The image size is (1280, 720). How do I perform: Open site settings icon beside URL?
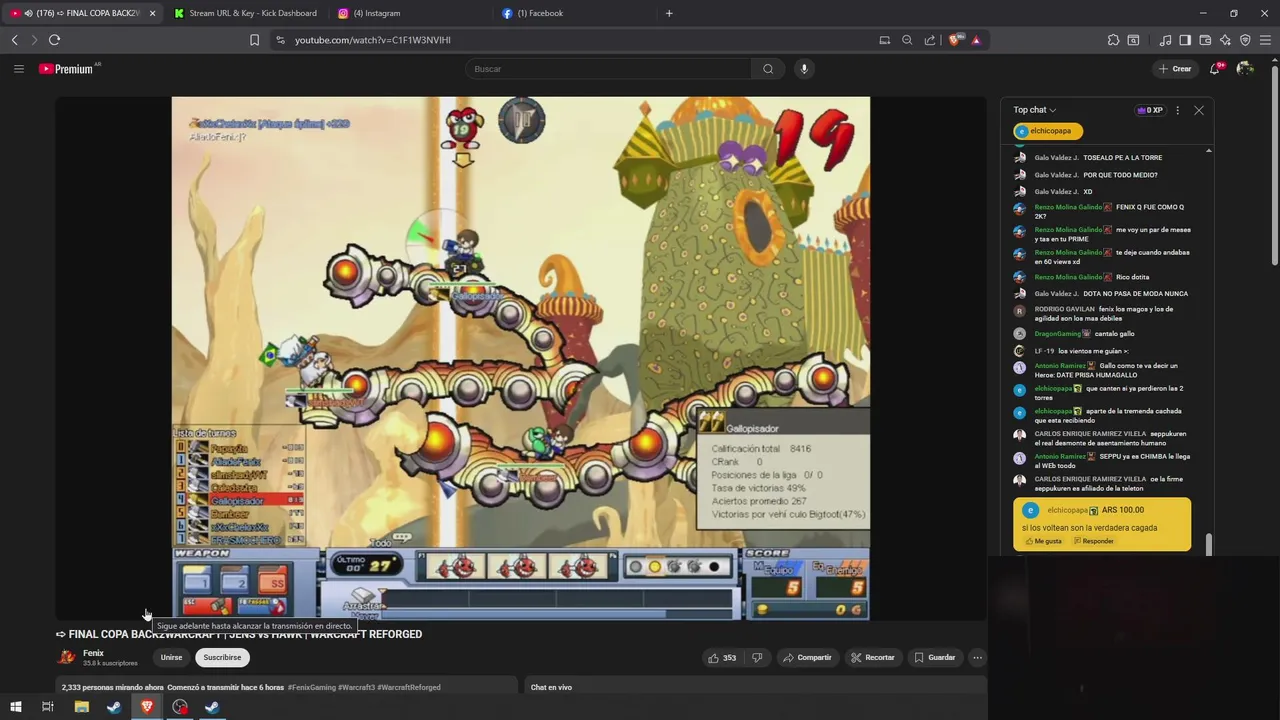point(280,40)
